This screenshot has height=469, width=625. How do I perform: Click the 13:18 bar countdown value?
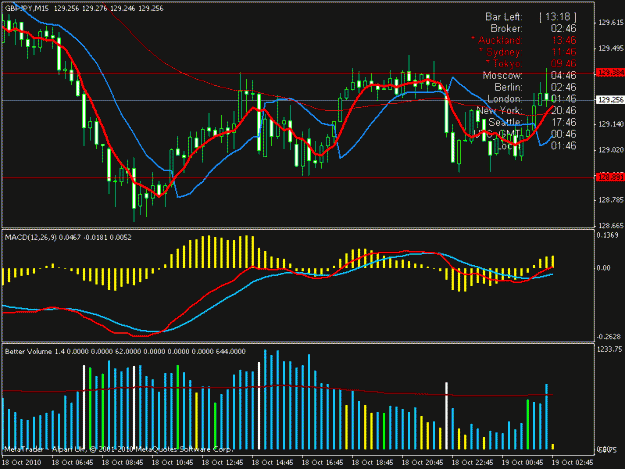point(558,17)
